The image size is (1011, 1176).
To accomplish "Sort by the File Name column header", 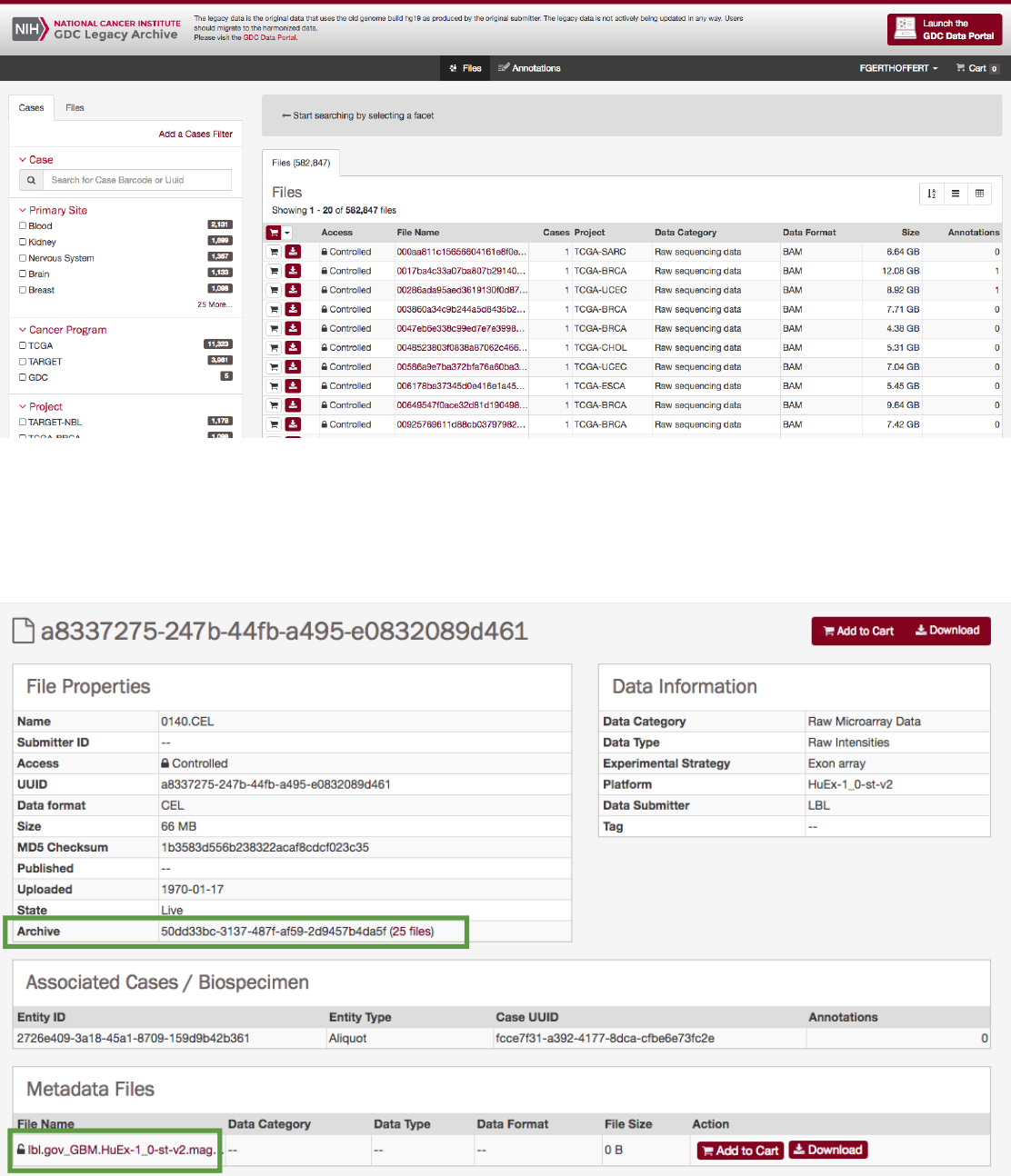I will tap(418, 233).
